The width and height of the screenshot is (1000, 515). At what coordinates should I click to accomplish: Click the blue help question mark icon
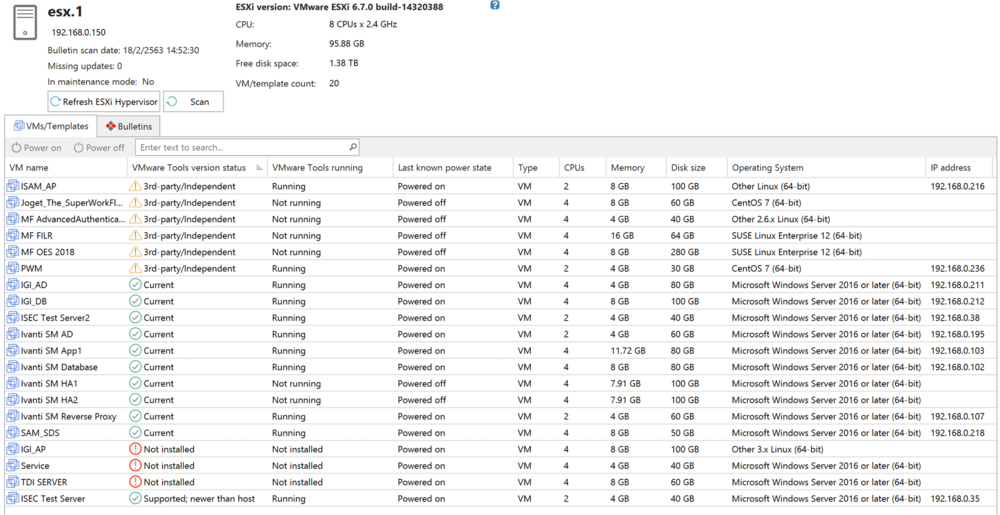coord(494,6)
